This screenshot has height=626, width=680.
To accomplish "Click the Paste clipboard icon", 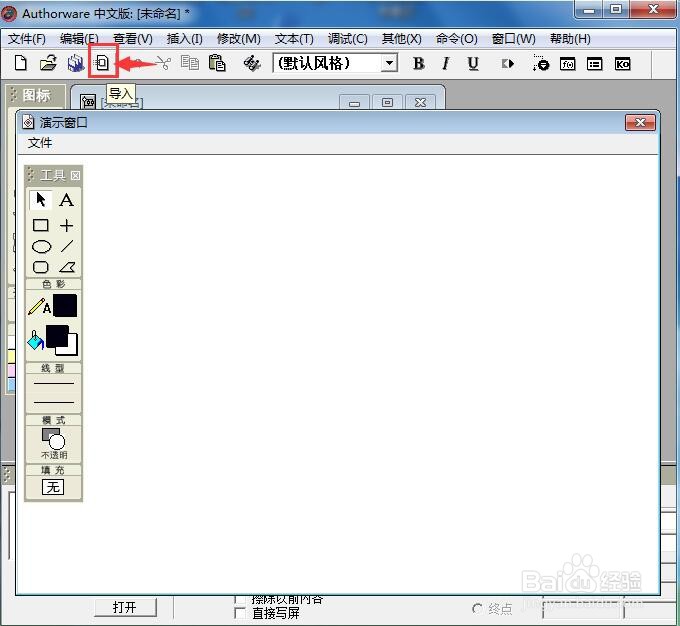I will pyautogui.click(x=217, y=63).
